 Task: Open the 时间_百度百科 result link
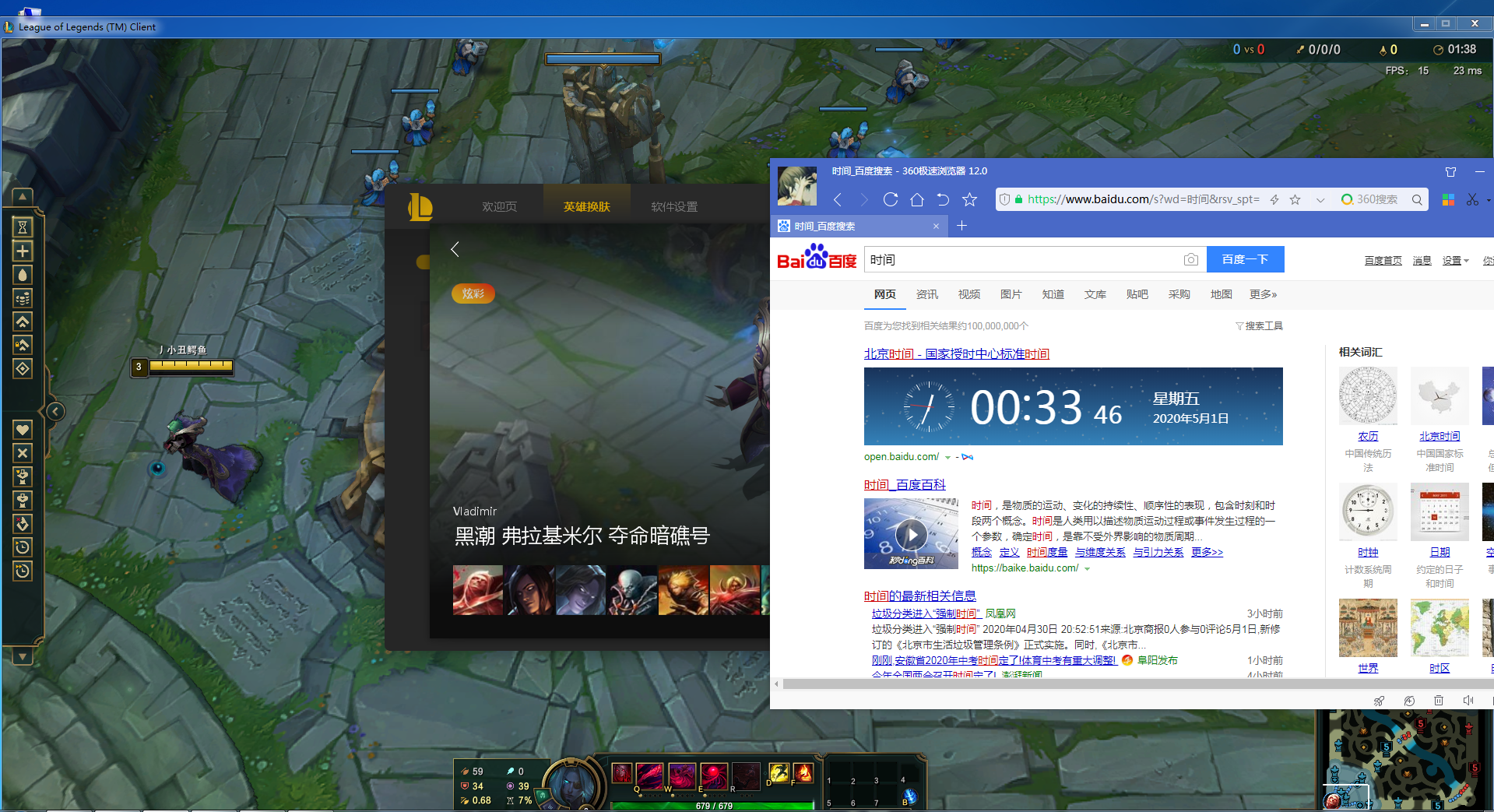pos(905,484)
